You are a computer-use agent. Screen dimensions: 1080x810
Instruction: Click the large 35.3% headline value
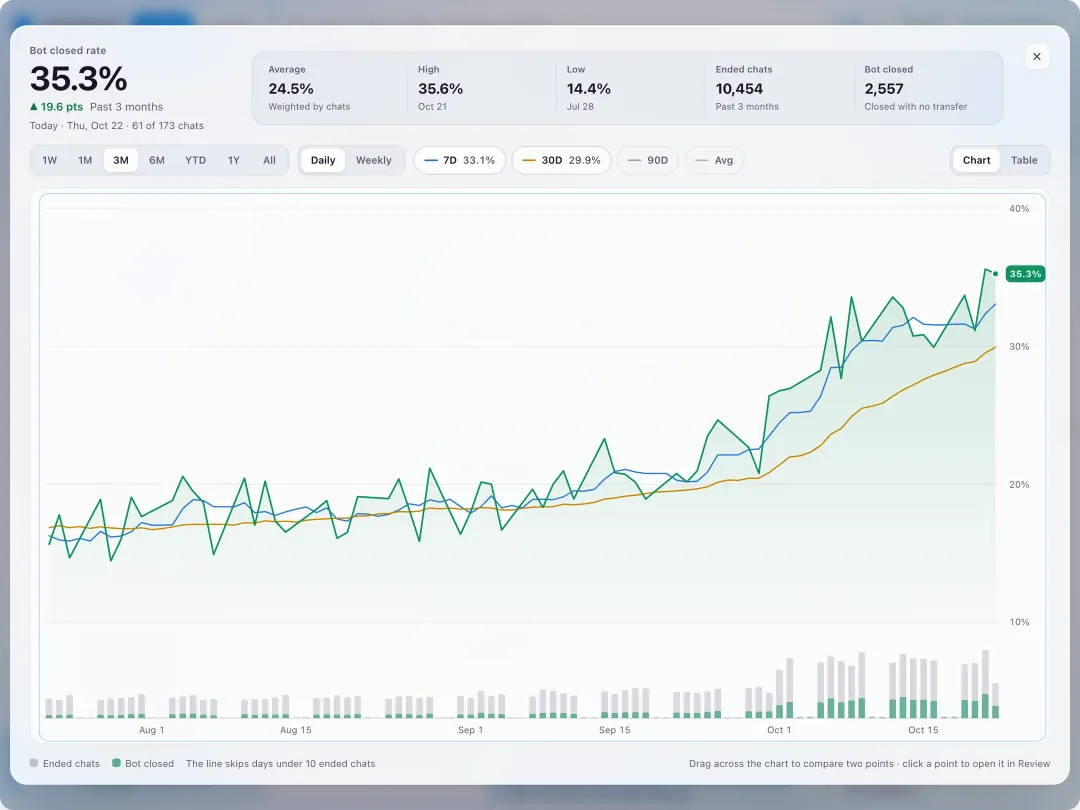[79, 79]
